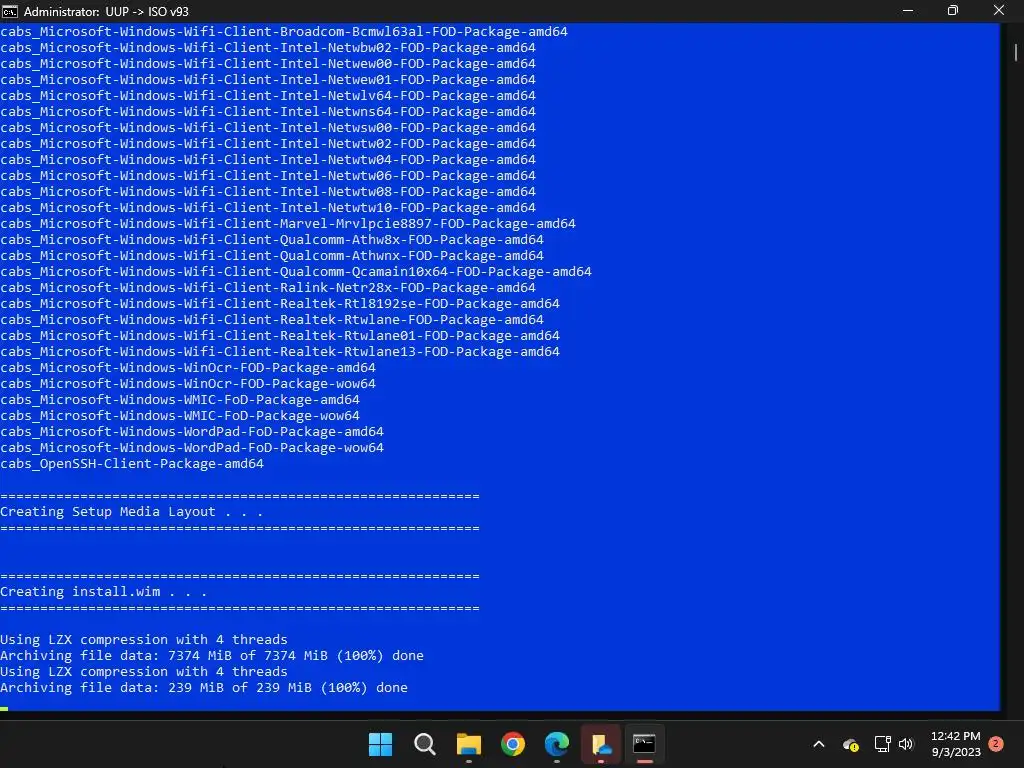Click the Qualcomm-Athw8x package line
The height and width of the screenshot is (768, 1024).
[x=272, y=240]
